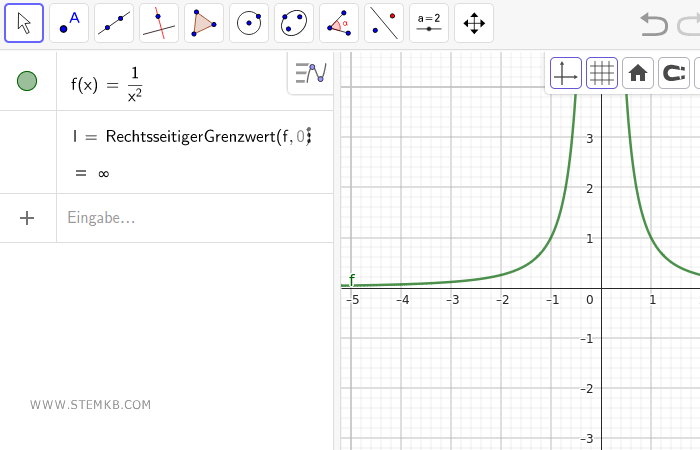Toggle visibility of function f(x)
The image size is (700, 450).
28,82
